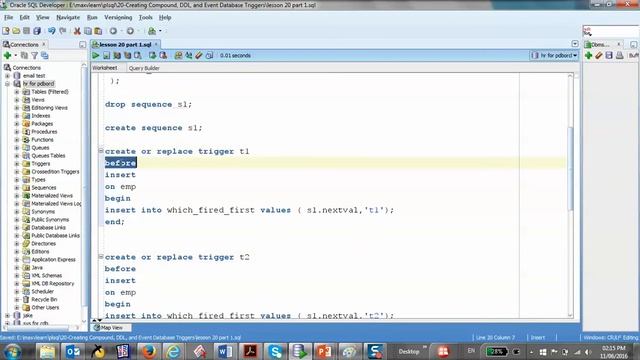Click the Refresh icon in Connections toolbar
Image resolution: width=640 pixels, height=360 pixels.
pos(24,56)
